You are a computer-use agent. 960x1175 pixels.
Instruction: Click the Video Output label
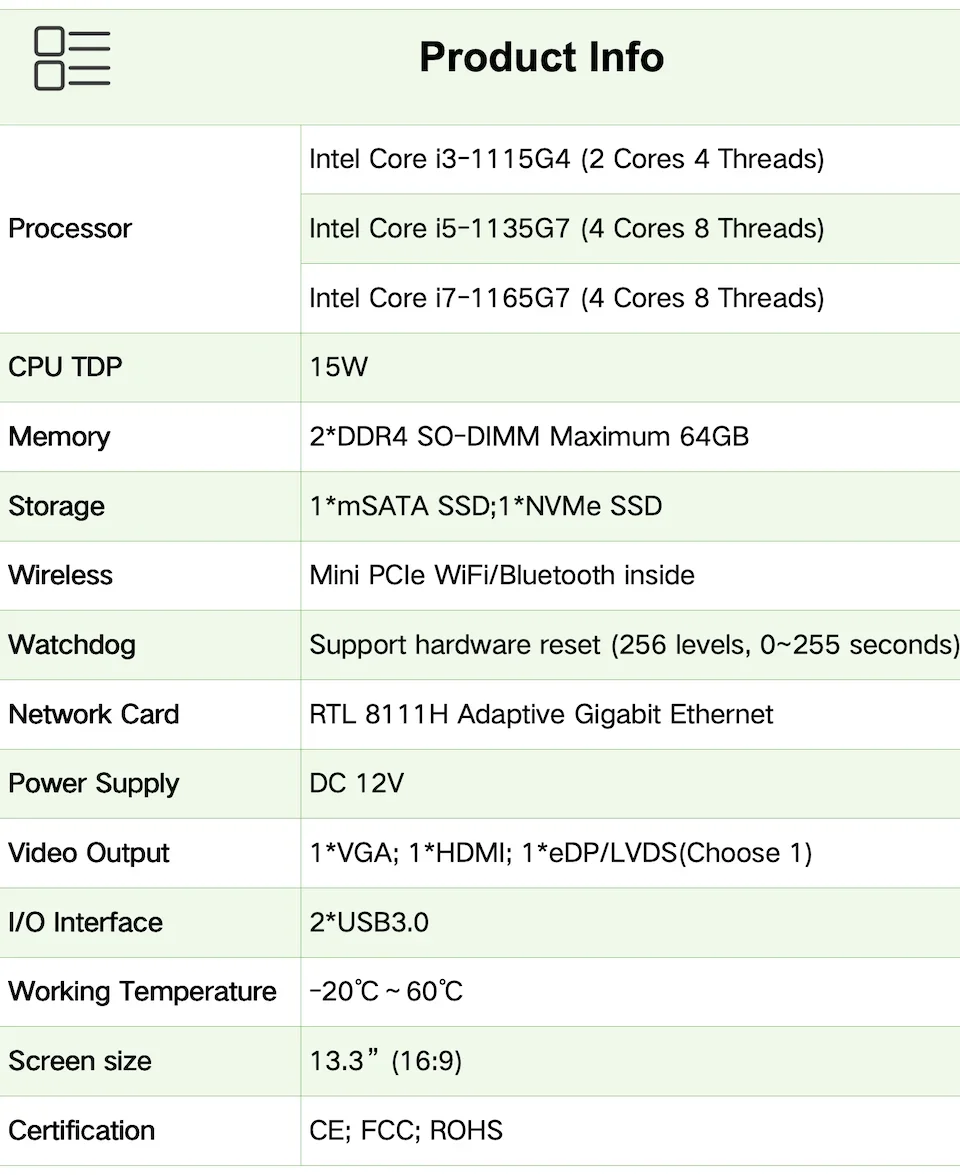coord(89,853)
